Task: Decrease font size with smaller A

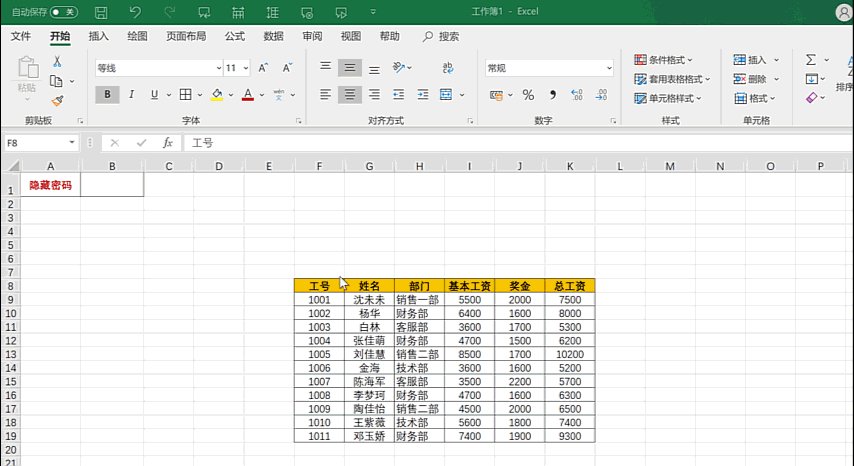Action: pyautogui.click(x=287, y=68)
